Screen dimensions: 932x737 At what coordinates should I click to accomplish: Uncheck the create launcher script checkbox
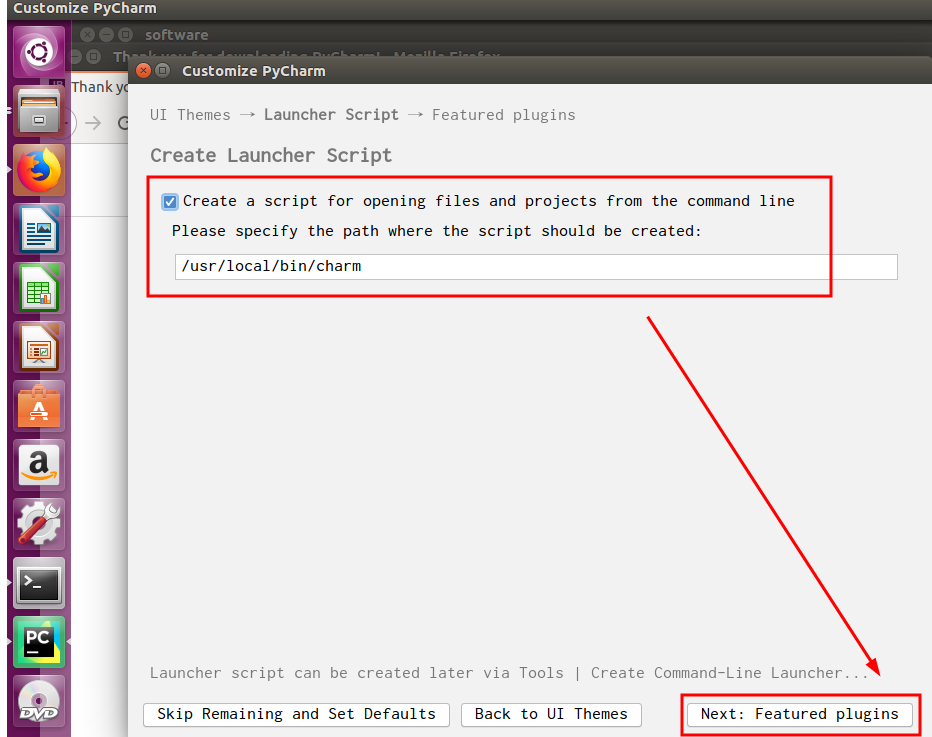170,202
